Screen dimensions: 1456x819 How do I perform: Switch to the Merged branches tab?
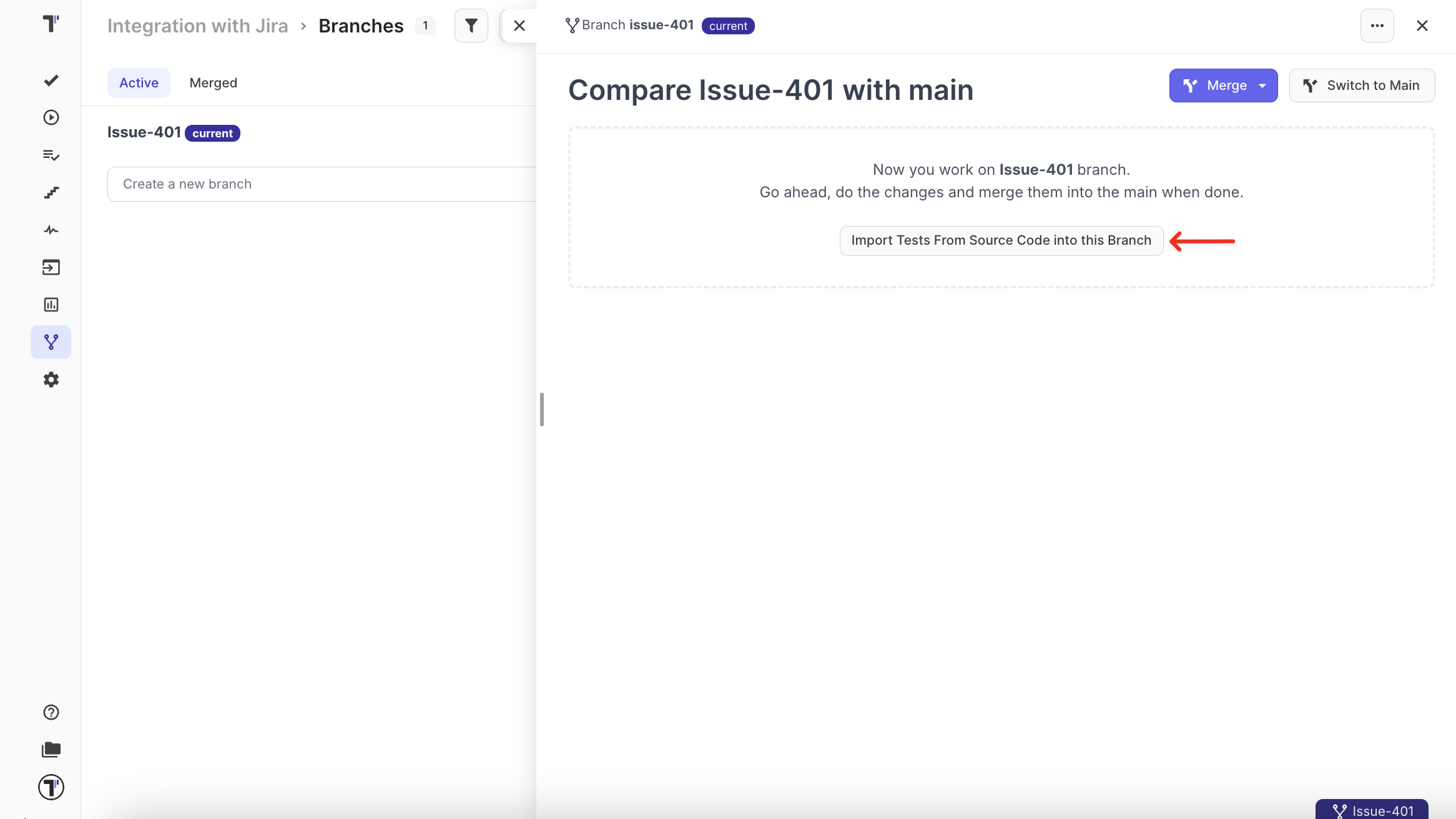214,82
